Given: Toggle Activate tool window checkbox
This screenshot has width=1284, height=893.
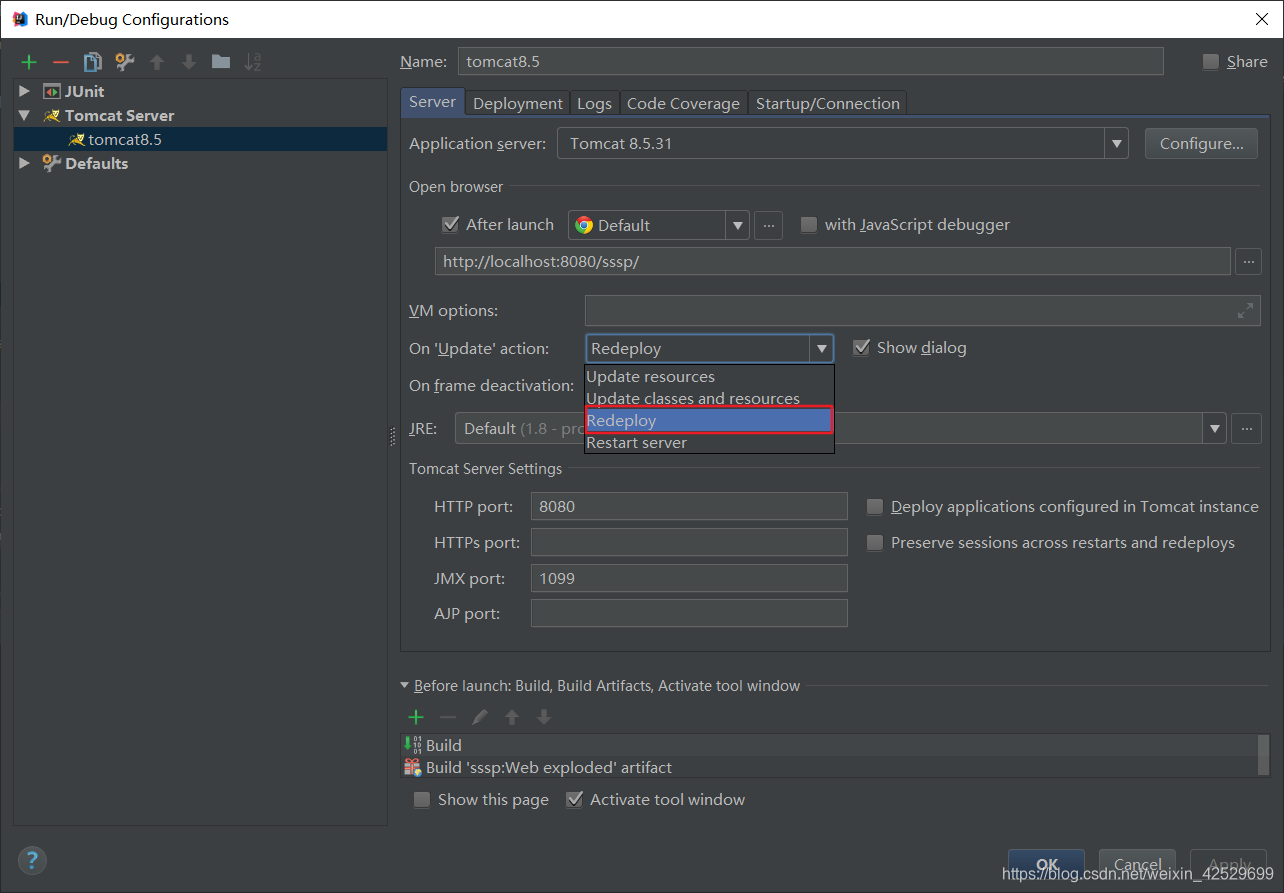Looking at the screenshot, I should coord(574,800).
